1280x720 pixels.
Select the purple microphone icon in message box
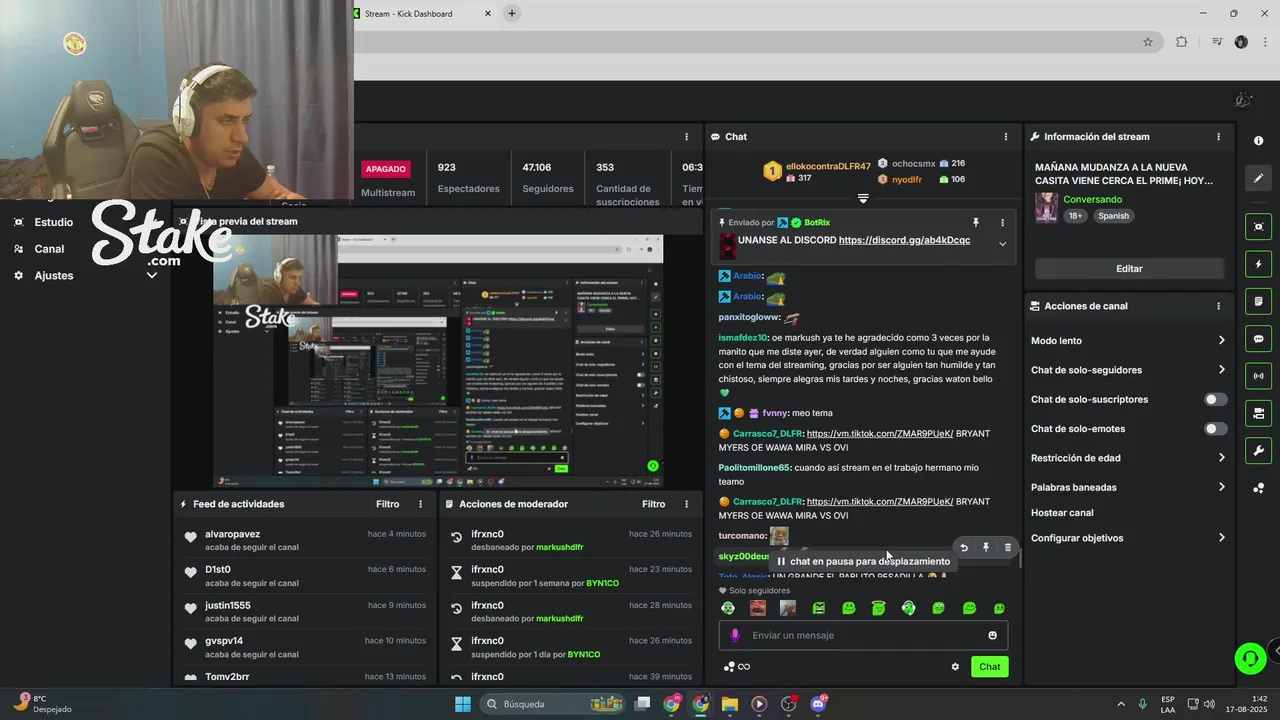coord(735,635)
